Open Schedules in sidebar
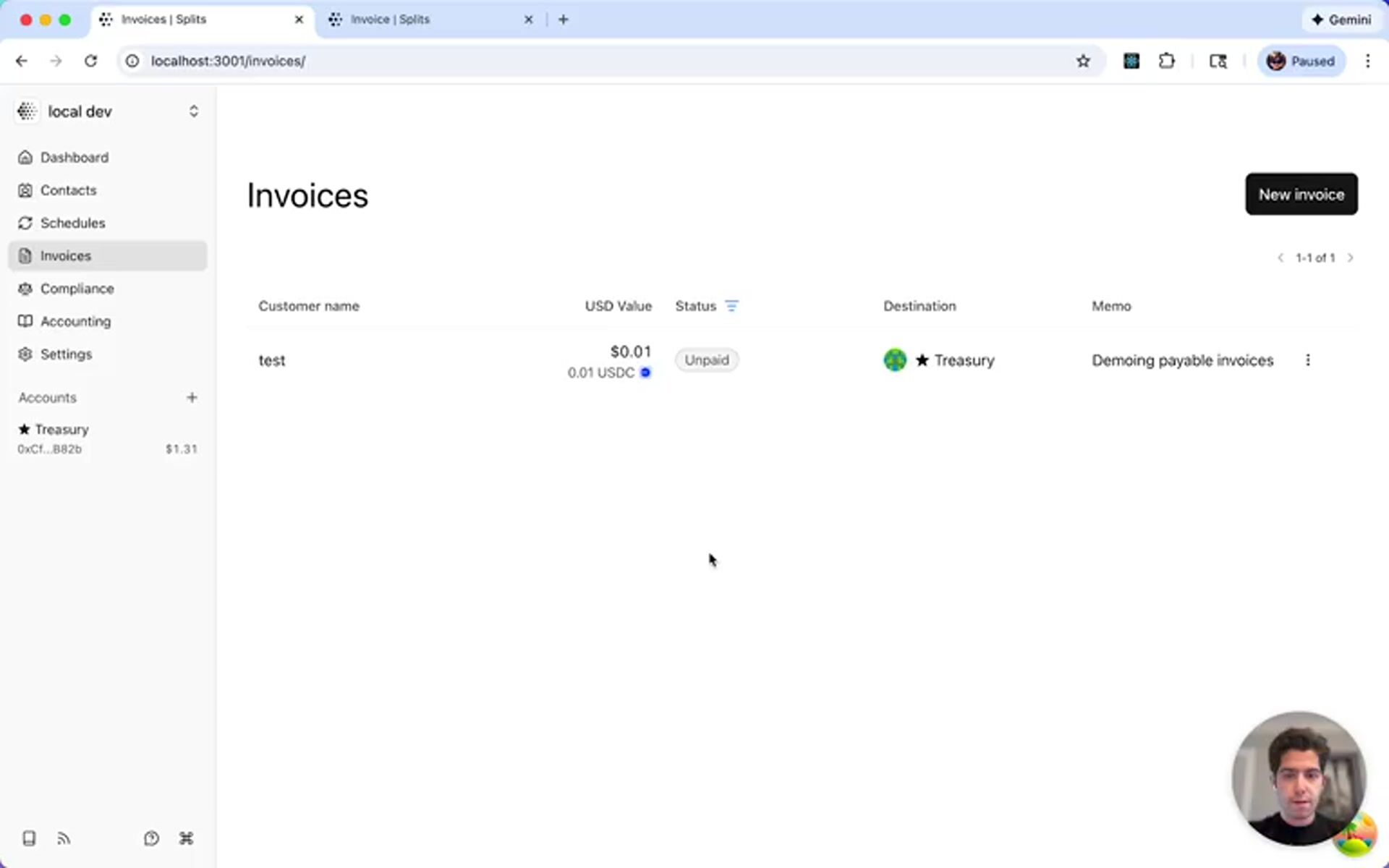This screenshot has height=868, width=1389. click(x=72, y=223)
